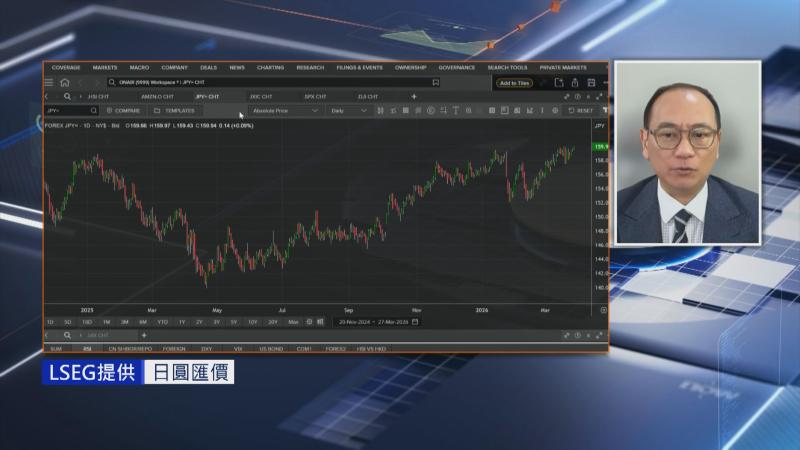Select the YTD time range
The image size is (800, 450).
pyautogui.click(x=162, y=322)
